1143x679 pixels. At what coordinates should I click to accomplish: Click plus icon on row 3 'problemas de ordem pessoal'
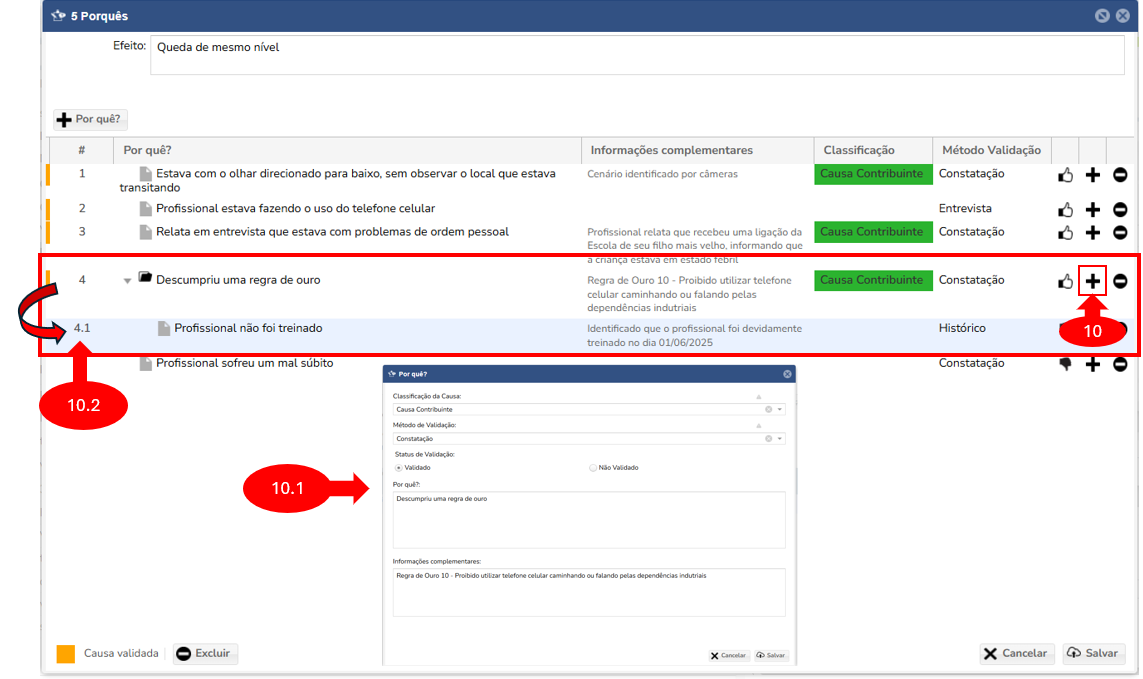(x=1092, y=233)
